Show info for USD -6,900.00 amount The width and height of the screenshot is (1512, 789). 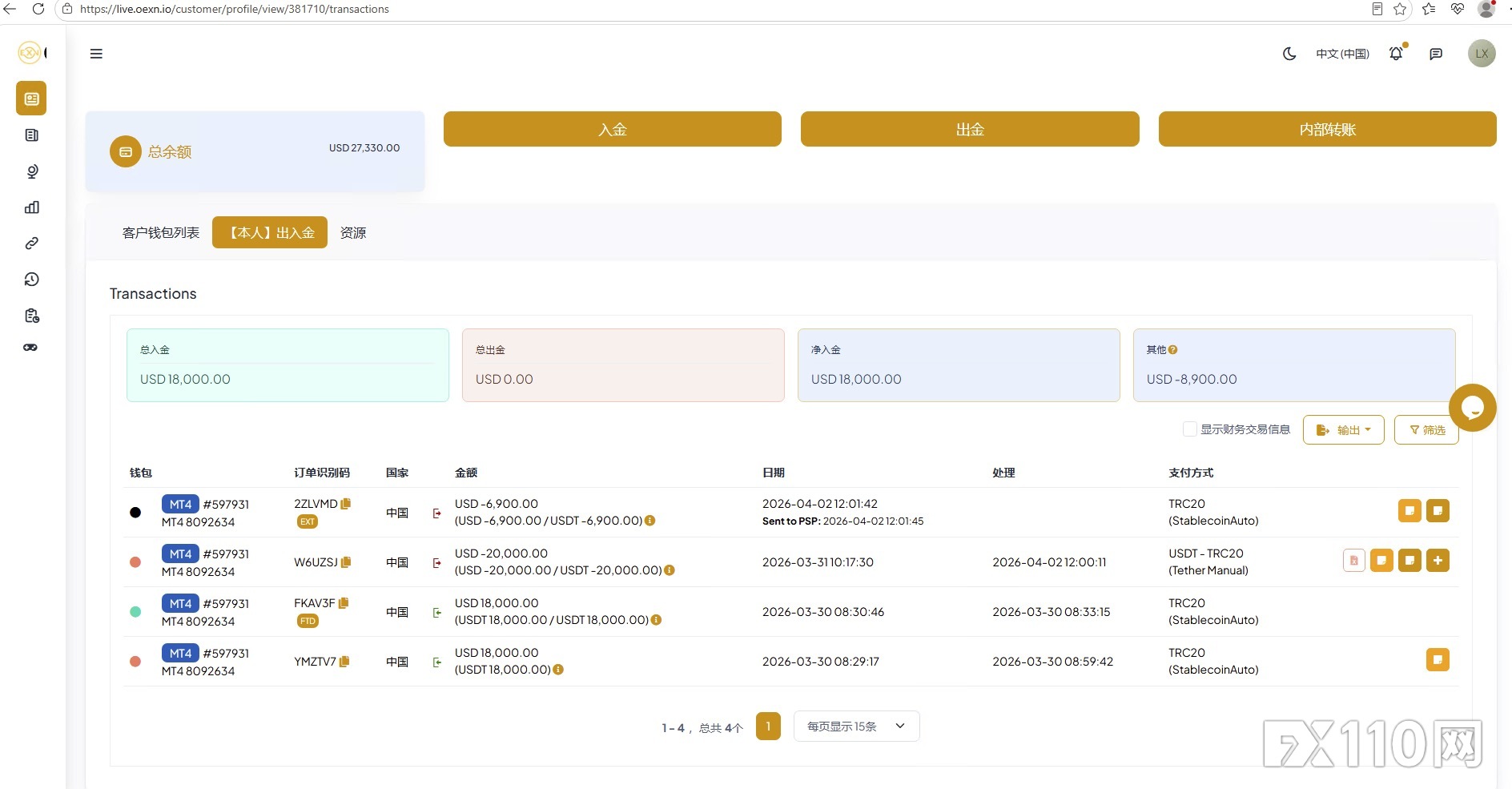[x=650, y=521]
